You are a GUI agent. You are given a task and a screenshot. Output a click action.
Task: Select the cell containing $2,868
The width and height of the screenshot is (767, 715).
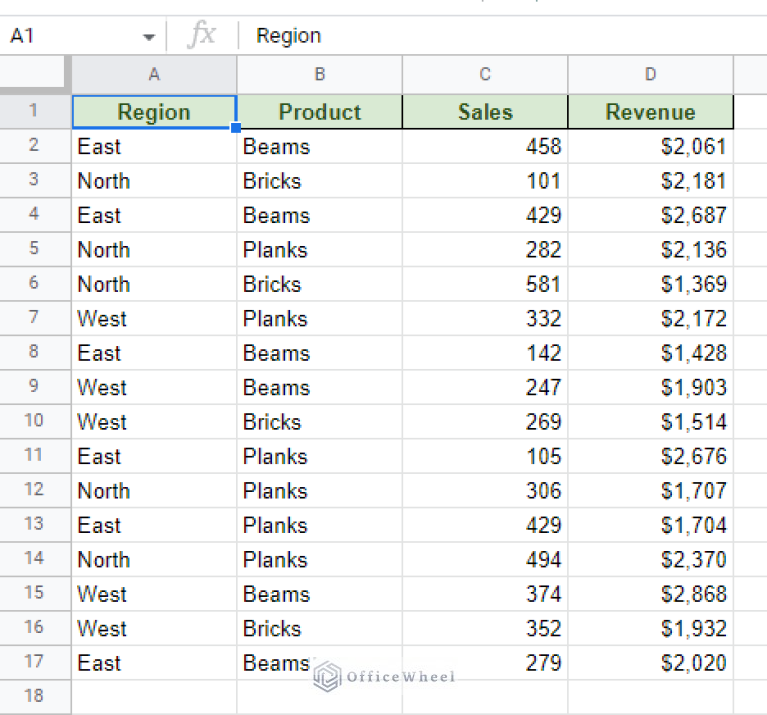click(650, 594)
